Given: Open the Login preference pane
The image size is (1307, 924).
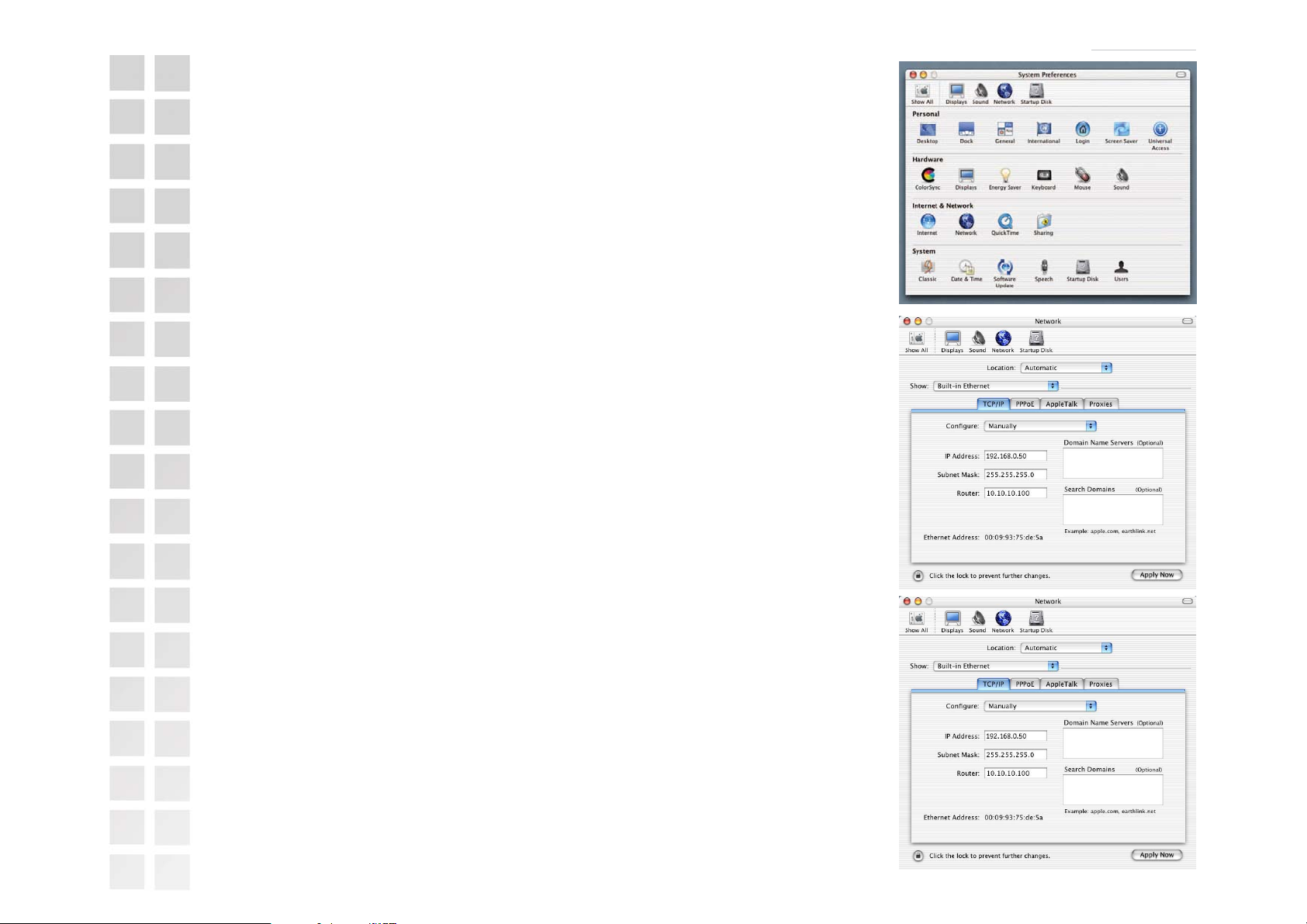Looking at the screenshot, I should point(1083,133).
